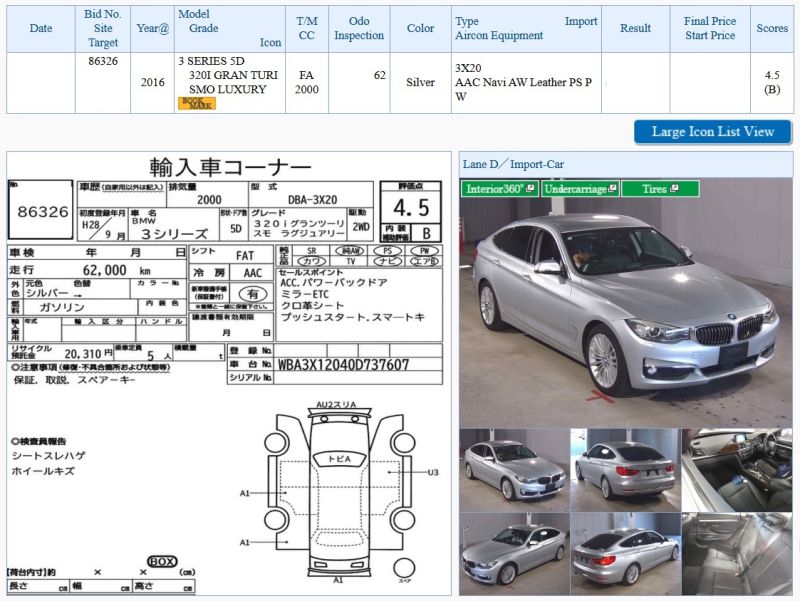
Task: Open bottom-row thumbnail of rear right view
Action: point(626,554)
